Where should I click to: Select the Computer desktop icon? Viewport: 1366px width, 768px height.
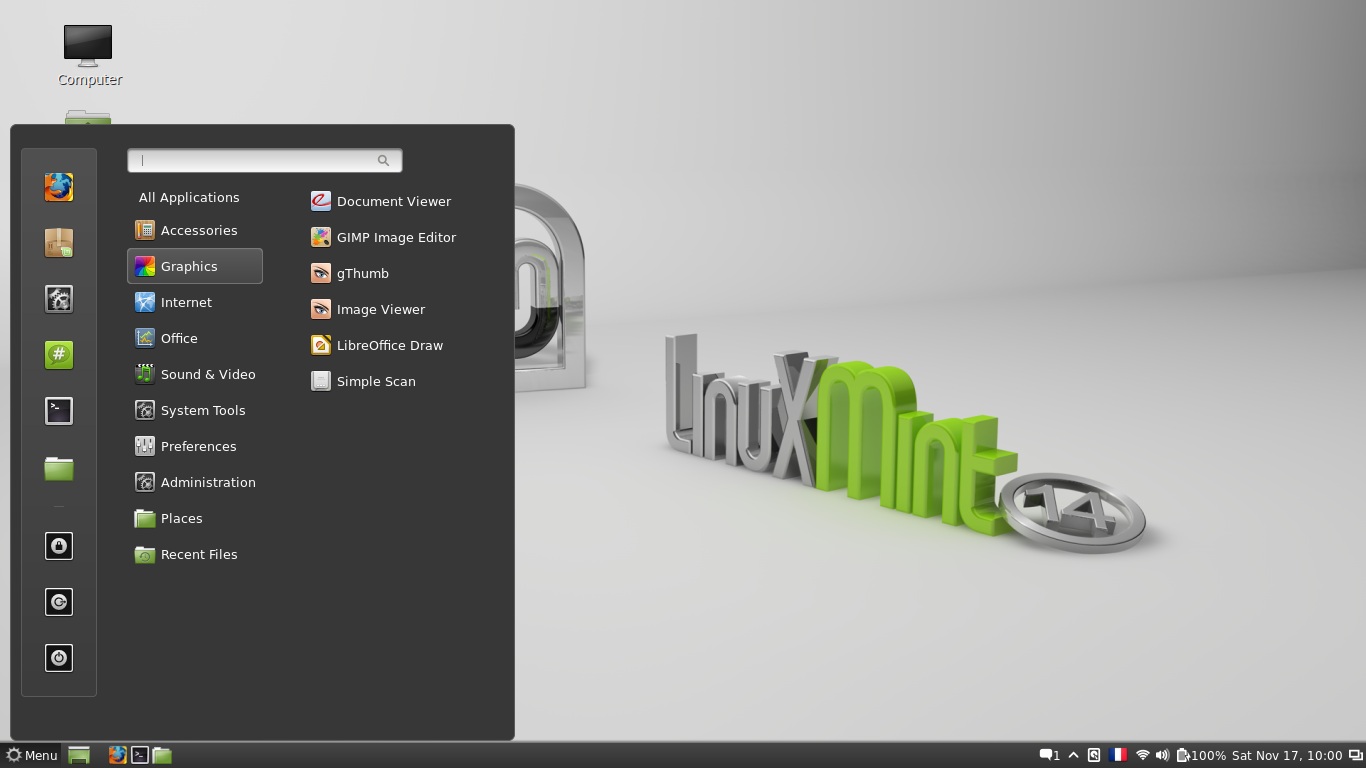[x=89, y=56]
